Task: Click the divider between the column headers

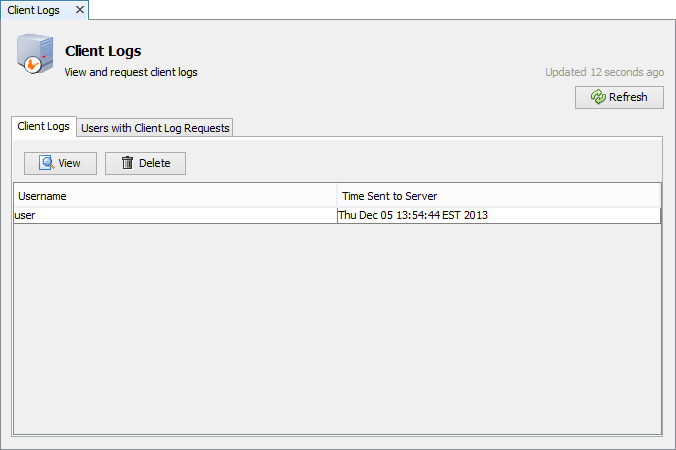Action: point(337,196)
